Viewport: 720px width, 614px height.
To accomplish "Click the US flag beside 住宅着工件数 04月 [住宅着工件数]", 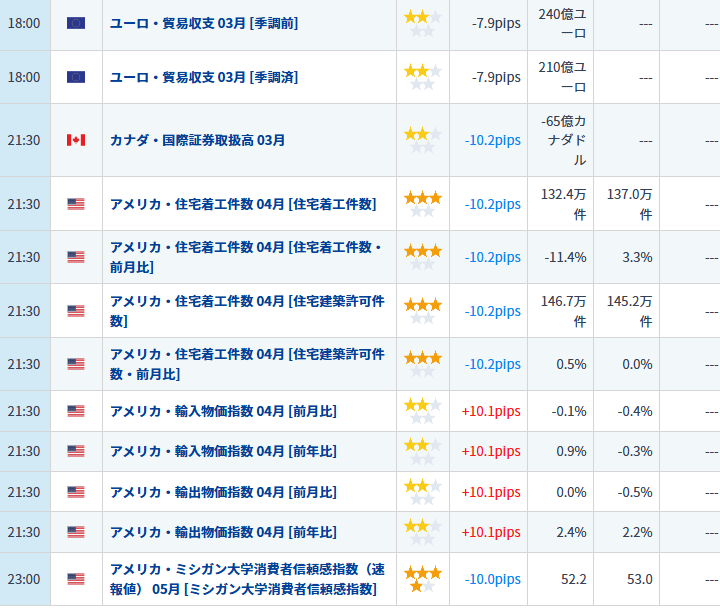I will pos(76,204).
